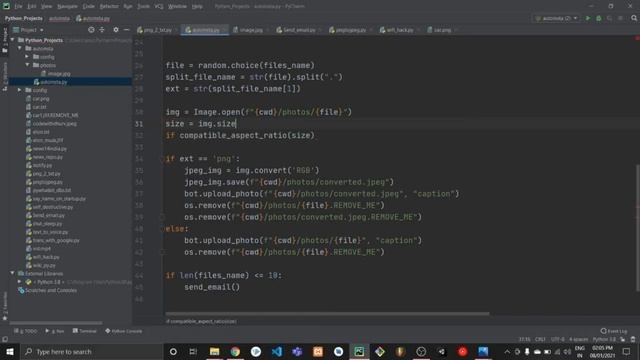Open the Edit menu
Screen dimensions: 640x360
tap(32, 7)
